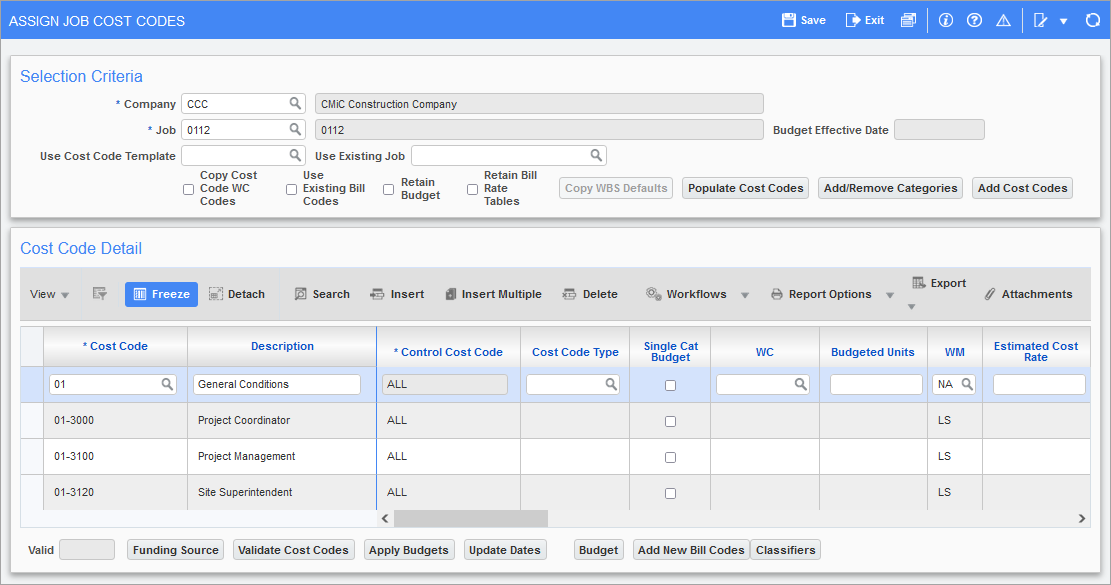Click the edit page pencil icon
1111x585 pixels.
pyautogui.click(x=1040, y=20)
